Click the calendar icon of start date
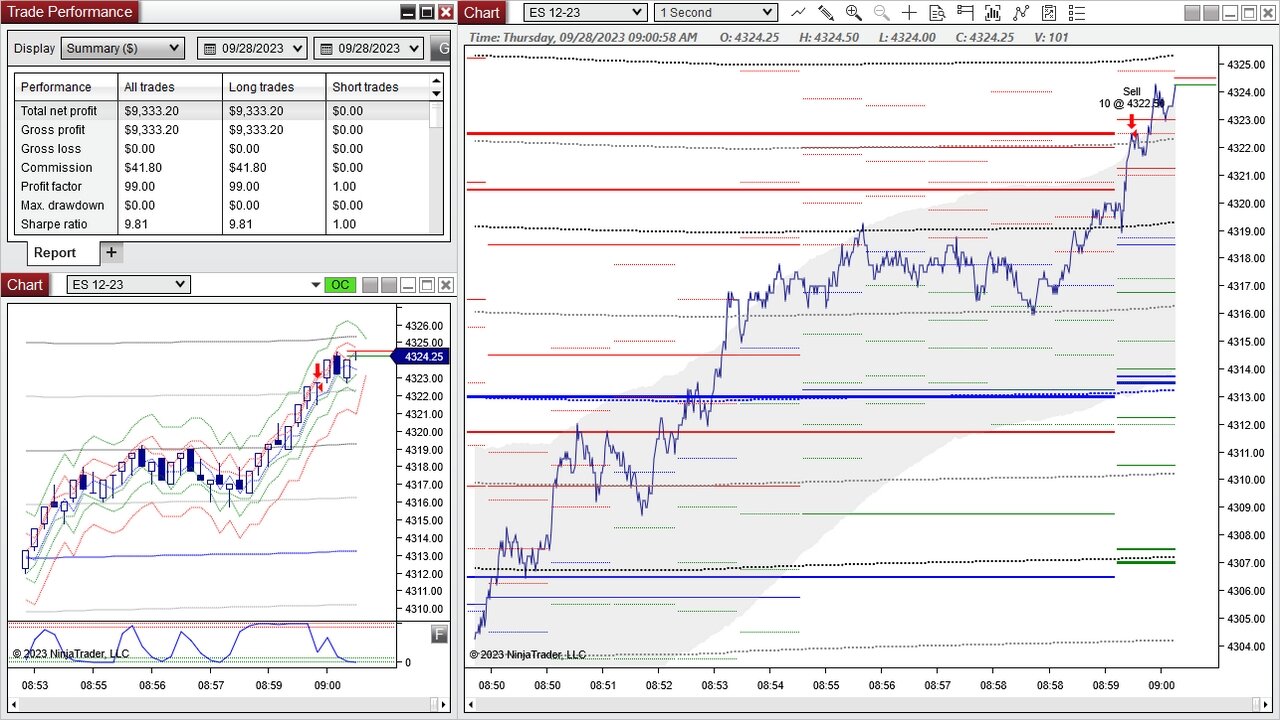 [x=209, y=48]
